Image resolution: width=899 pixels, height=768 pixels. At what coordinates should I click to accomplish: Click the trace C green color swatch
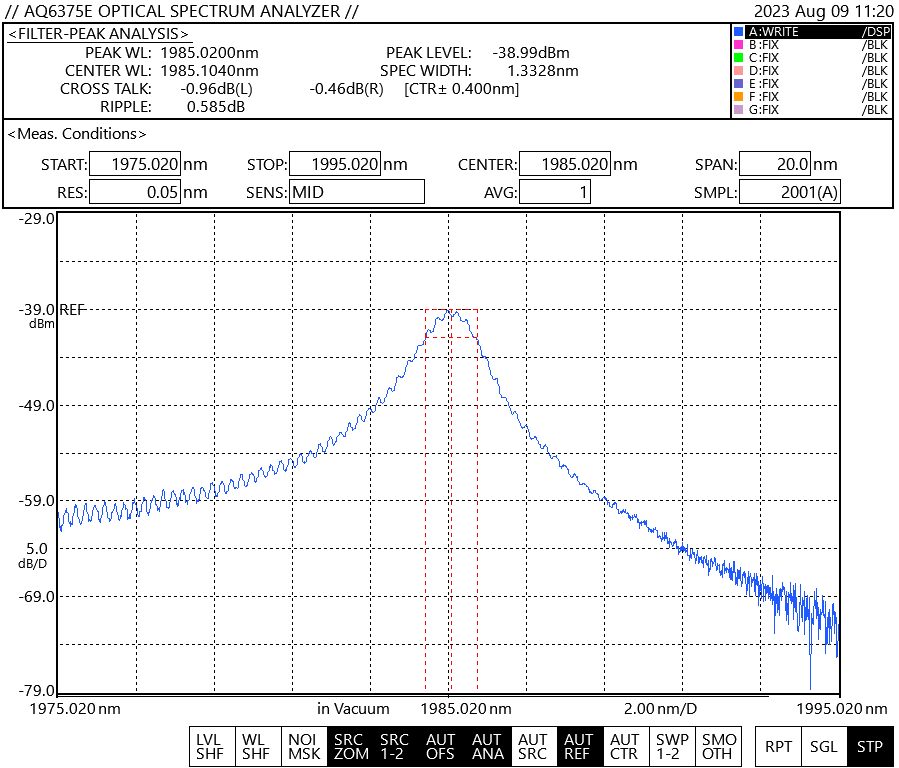pyautogui.click(x=738, y=58)
